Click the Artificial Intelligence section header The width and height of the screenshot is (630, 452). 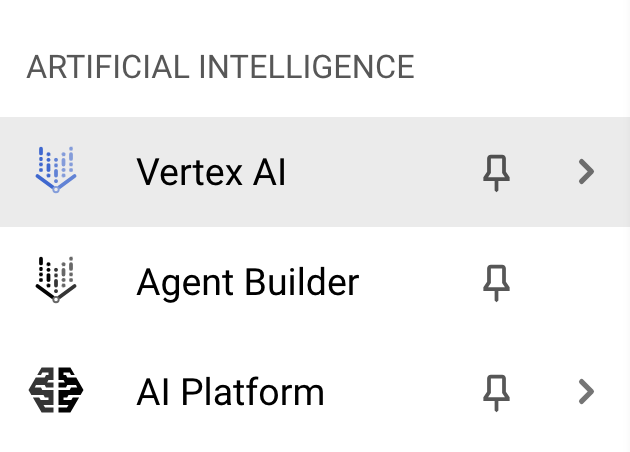(220, 68)
